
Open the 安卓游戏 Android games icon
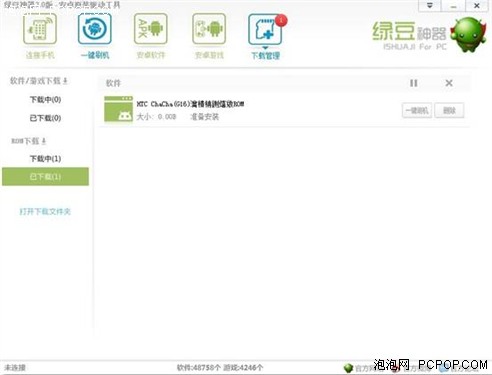tap(209, 29)
